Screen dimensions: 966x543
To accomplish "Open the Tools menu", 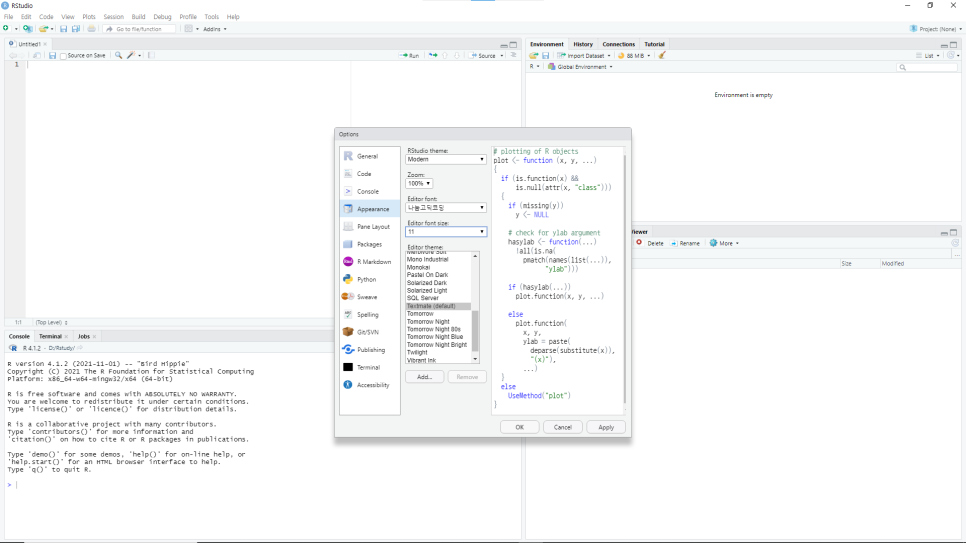I will click(211, 17).
